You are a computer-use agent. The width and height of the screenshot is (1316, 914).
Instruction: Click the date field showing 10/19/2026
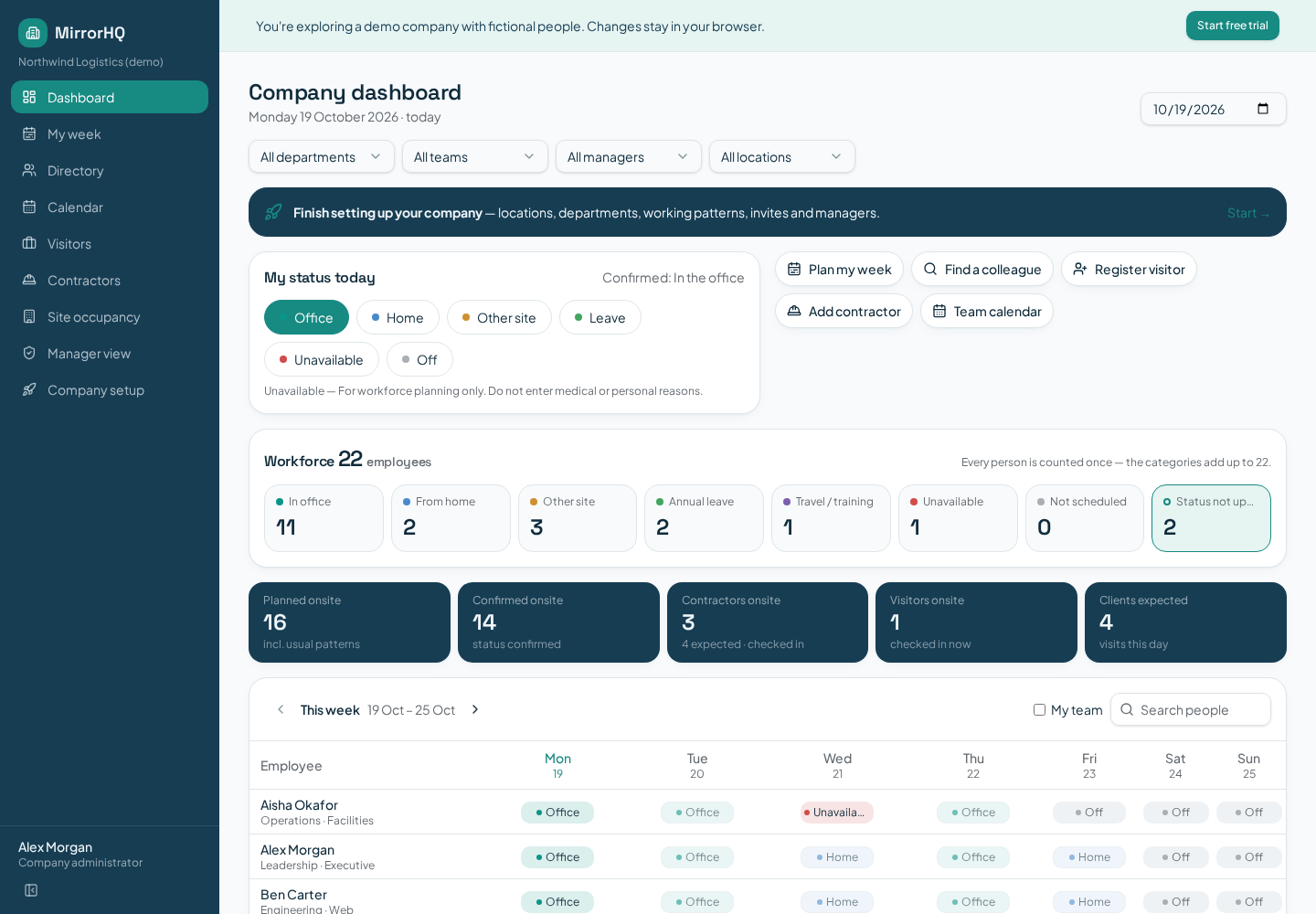(x=1214, y=109)
